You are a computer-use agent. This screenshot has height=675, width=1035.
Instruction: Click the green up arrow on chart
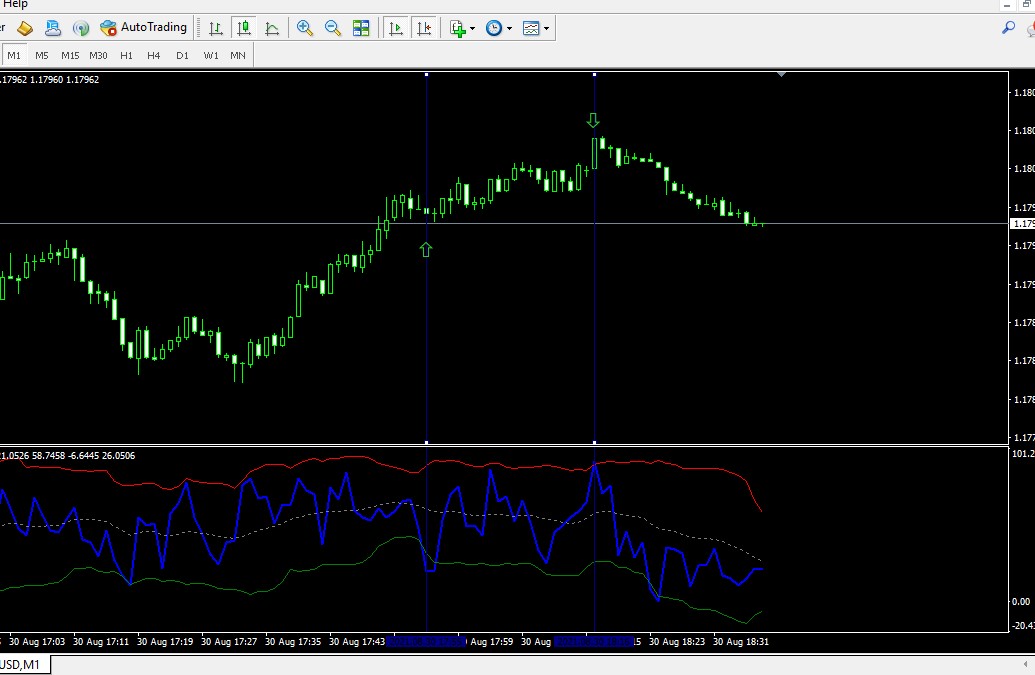(x=426, y=249)
